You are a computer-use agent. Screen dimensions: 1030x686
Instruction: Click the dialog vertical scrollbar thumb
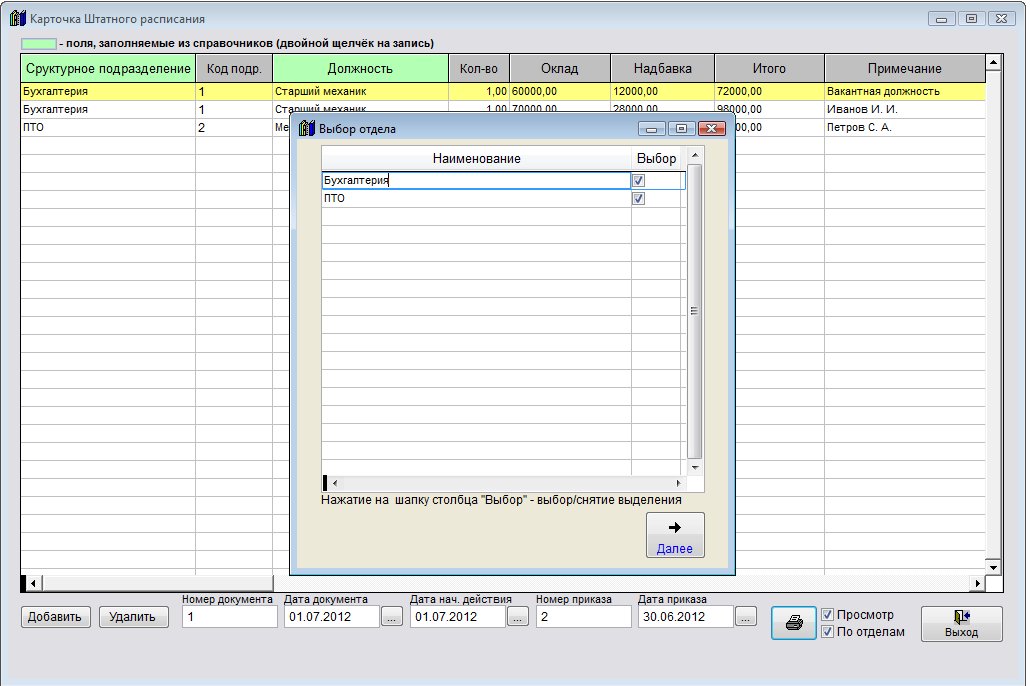694,311
